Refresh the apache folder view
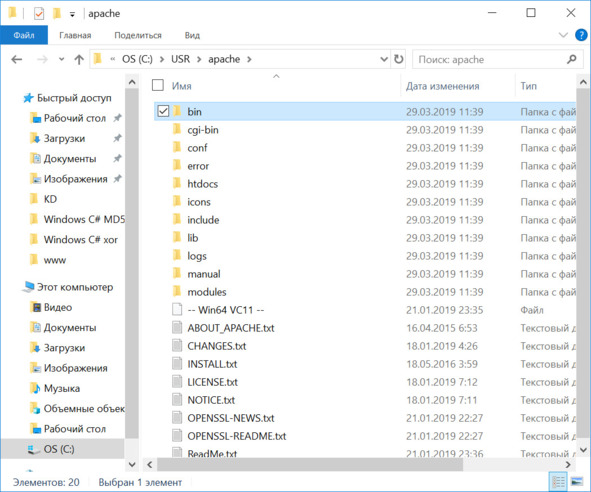591x492 pixels. [x=398, y=59]
